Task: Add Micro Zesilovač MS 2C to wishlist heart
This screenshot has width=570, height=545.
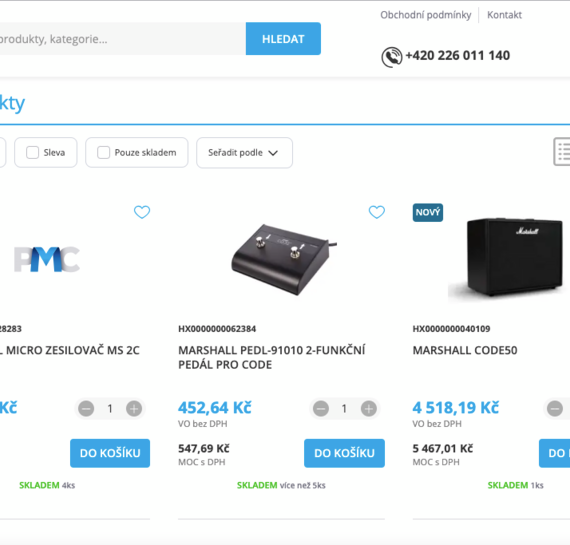Action: pos(142,212)
